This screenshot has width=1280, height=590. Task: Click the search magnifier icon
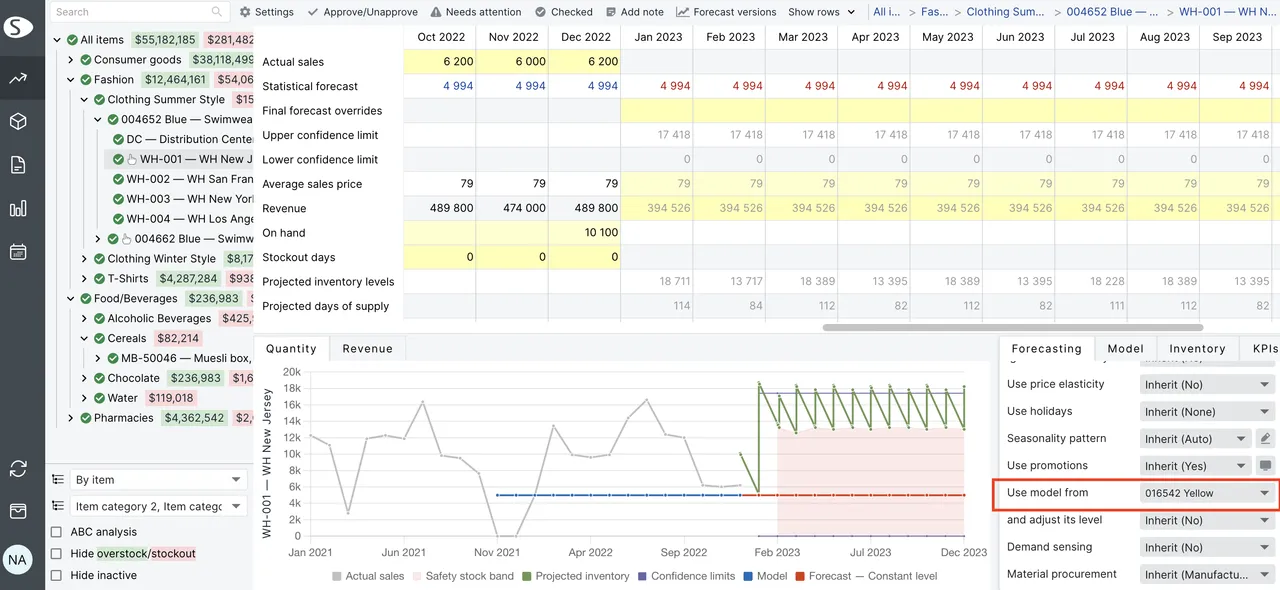[218, 12]
